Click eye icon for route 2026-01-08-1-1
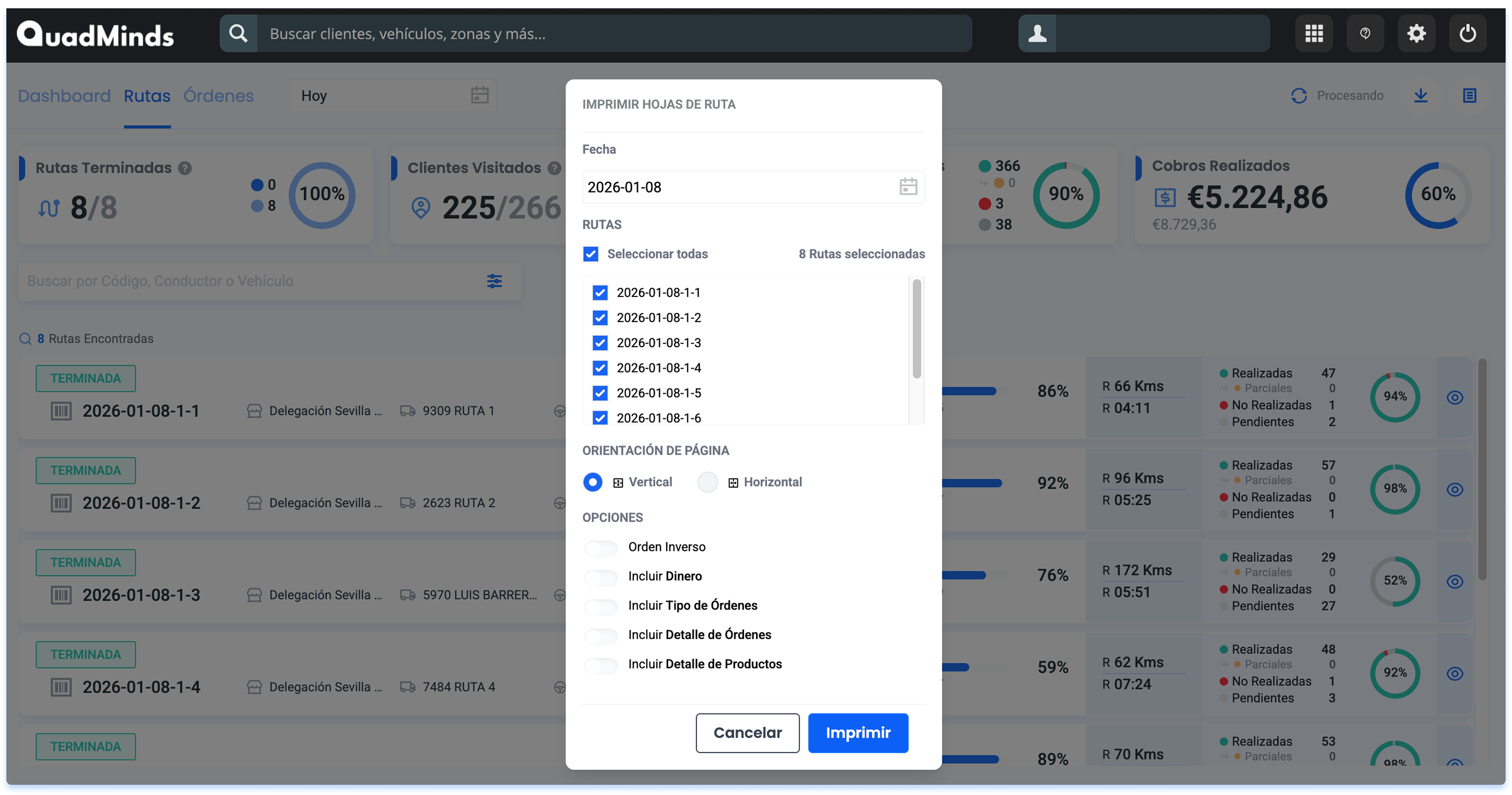Viewport: 1512px width, 795px height. point(1454,397)
